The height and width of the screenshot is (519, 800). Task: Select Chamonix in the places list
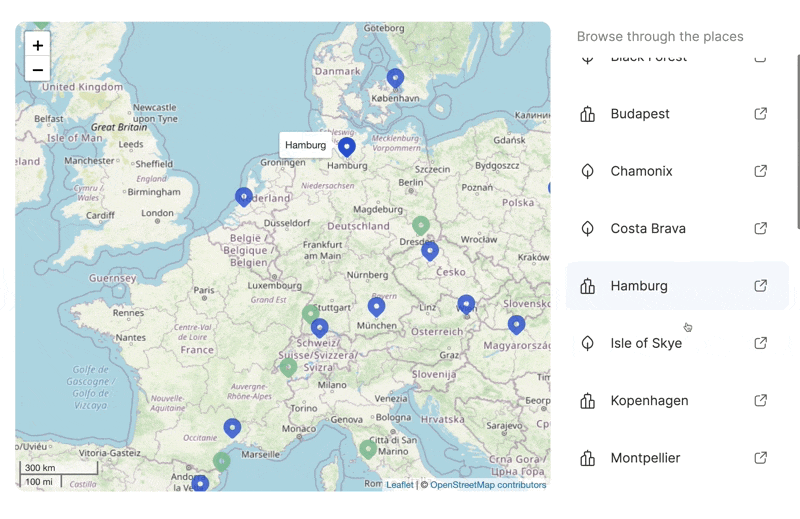point(677,171)
